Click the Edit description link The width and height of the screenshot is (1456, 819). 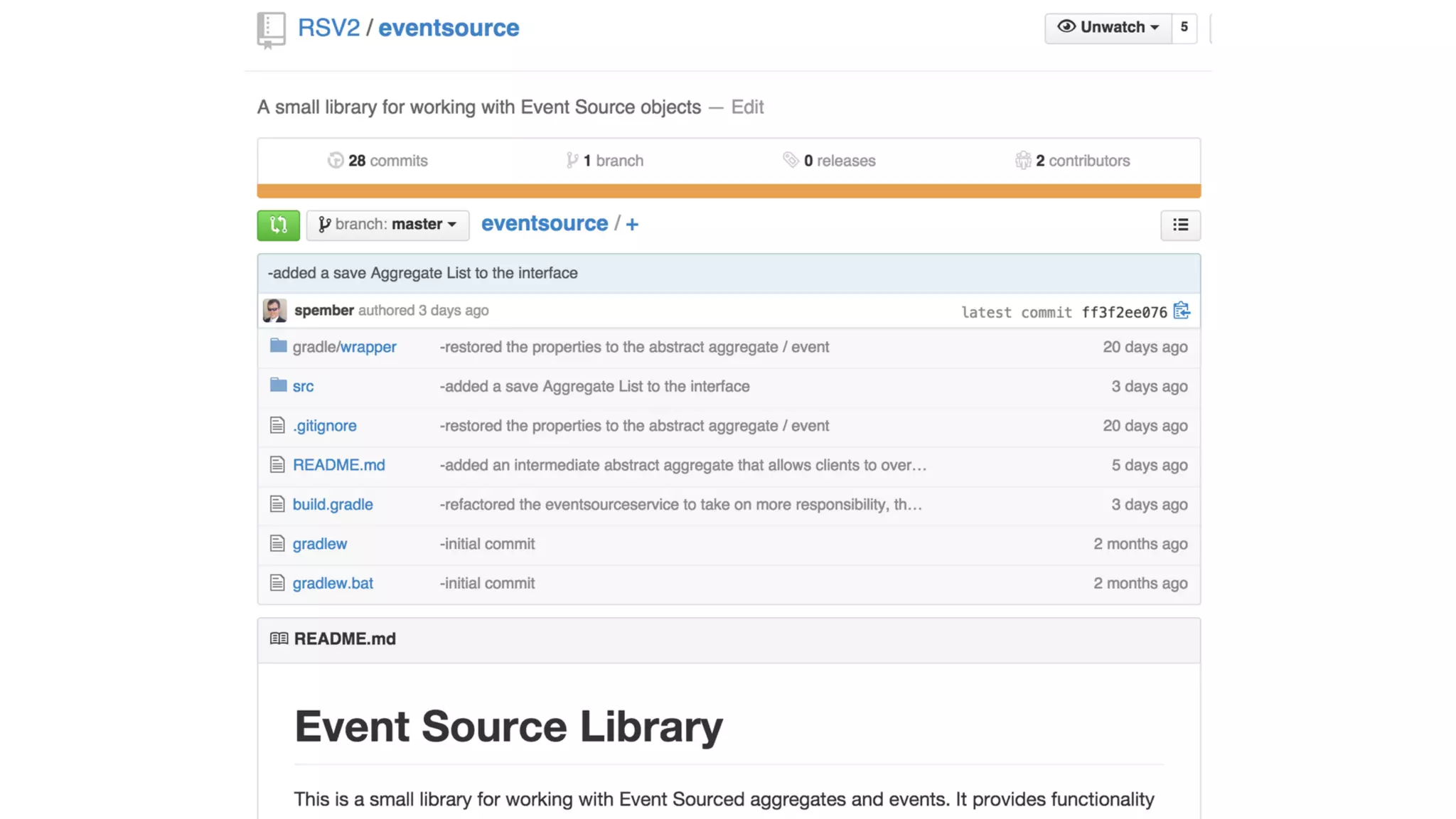747,107
